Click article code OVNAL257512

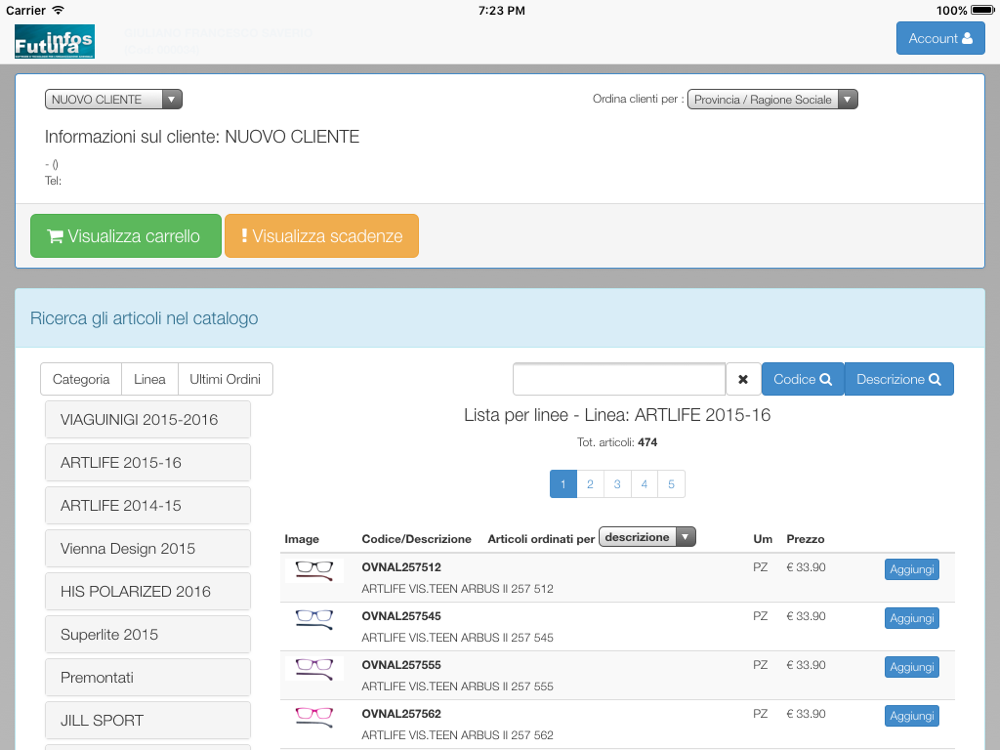[401, 567]
